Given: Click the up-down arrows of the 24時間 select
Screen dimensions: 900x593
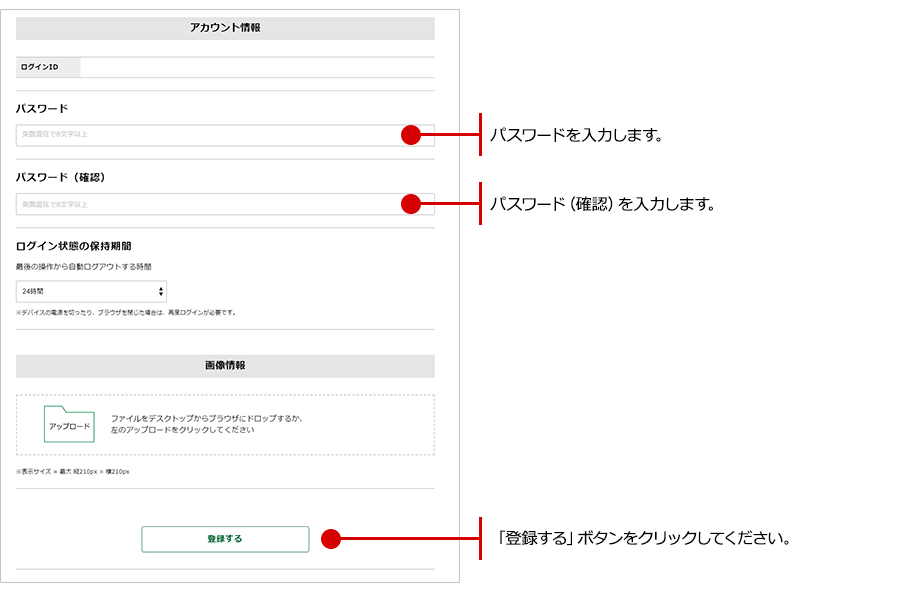Looking at the screenshot, I should pyautogui.click(x=161, y=291).
